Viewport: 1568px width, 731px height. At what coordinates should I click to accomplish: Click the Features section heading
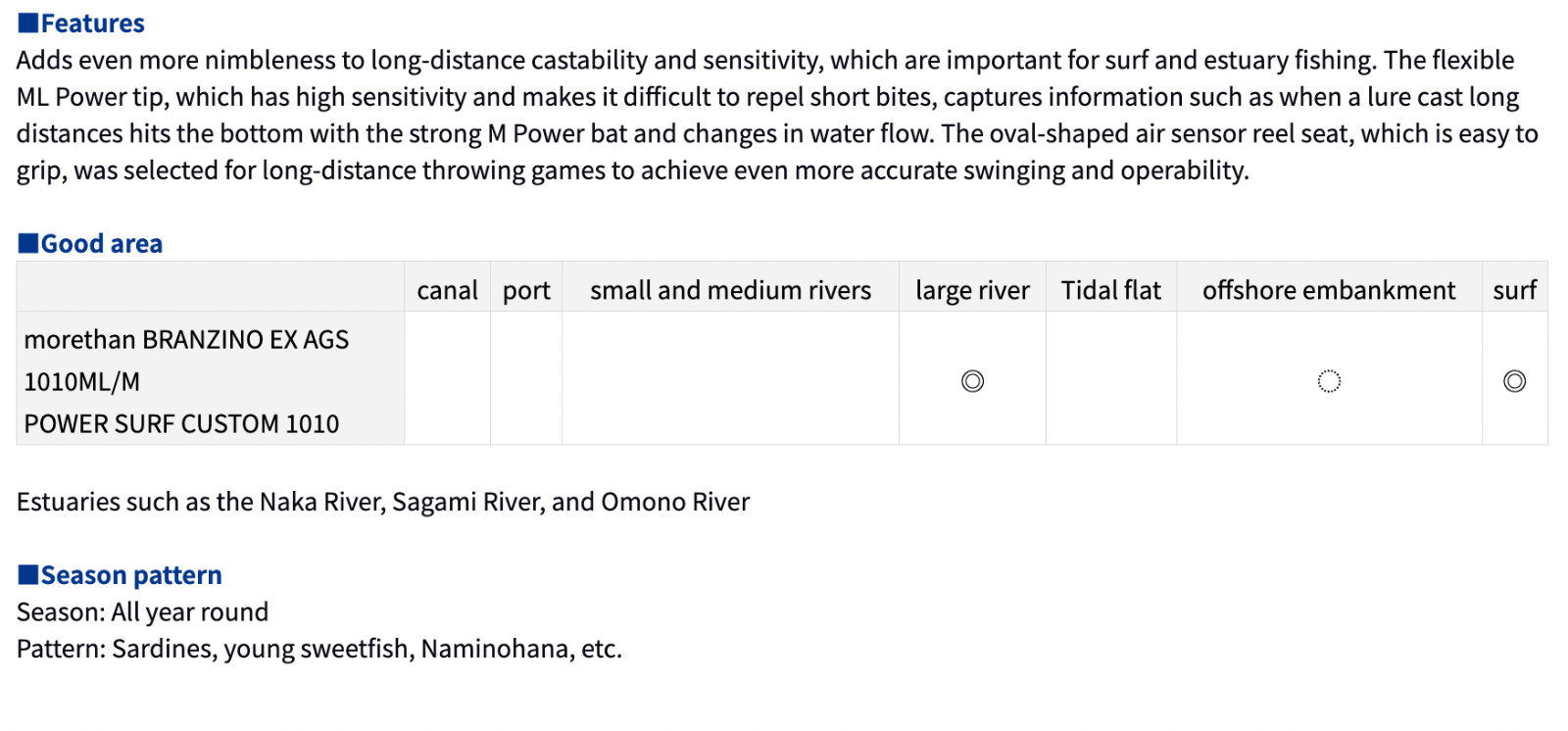click(x=92, y=24)
